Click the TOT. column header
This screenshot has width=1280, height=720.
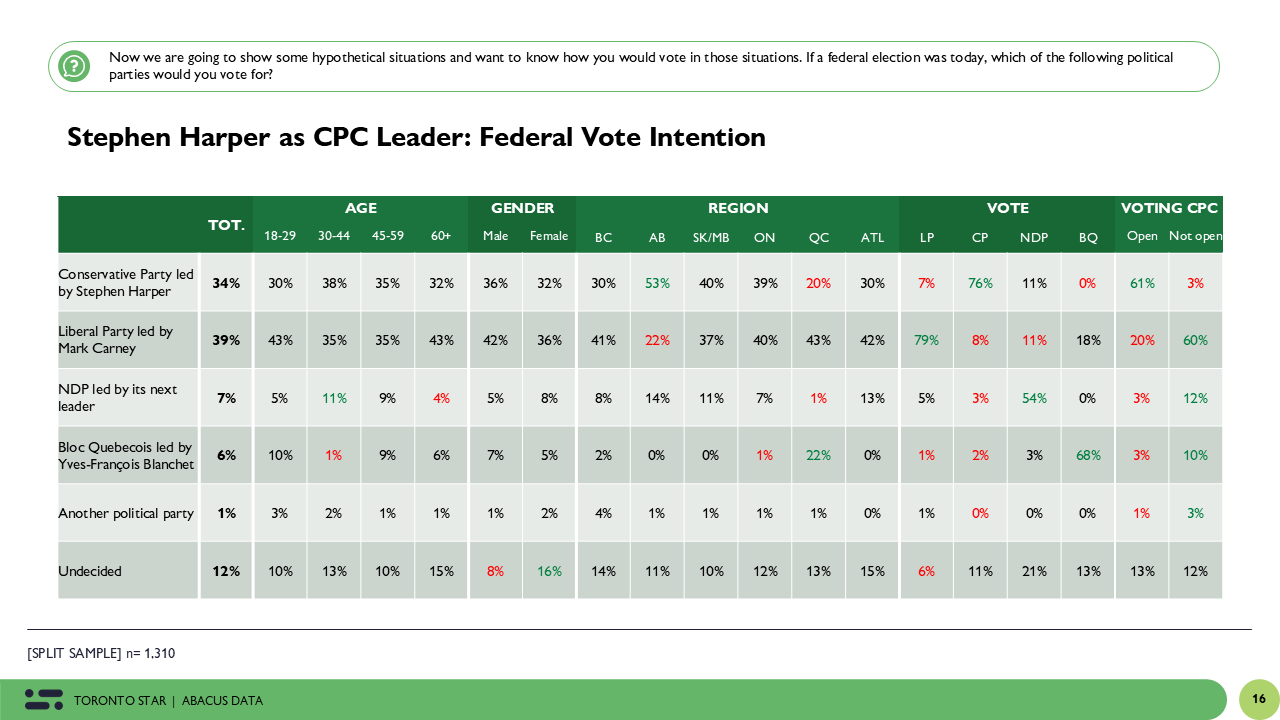(x=226, y=225)
